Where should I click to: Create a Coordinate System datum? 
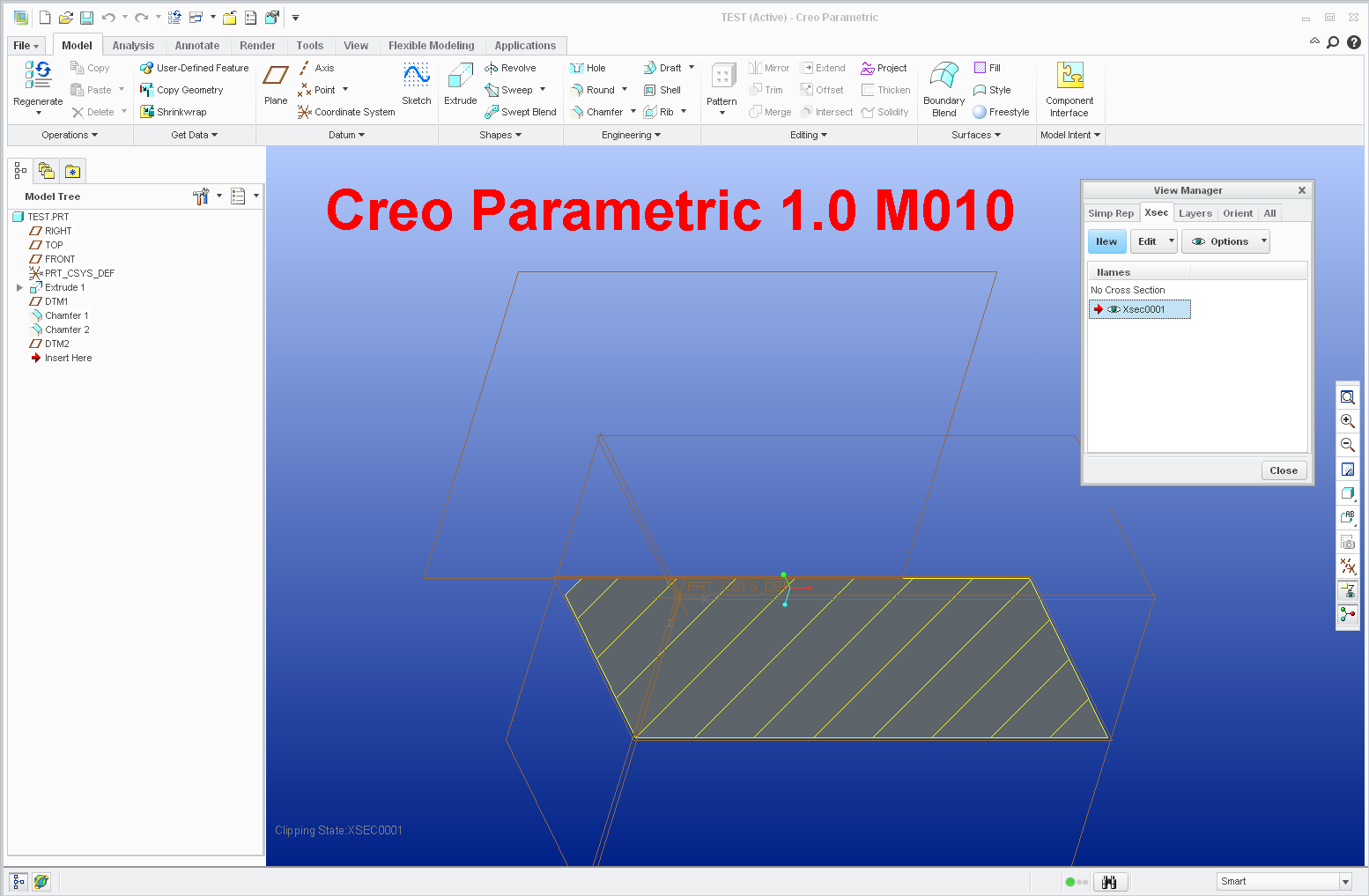tap(346, 112)
